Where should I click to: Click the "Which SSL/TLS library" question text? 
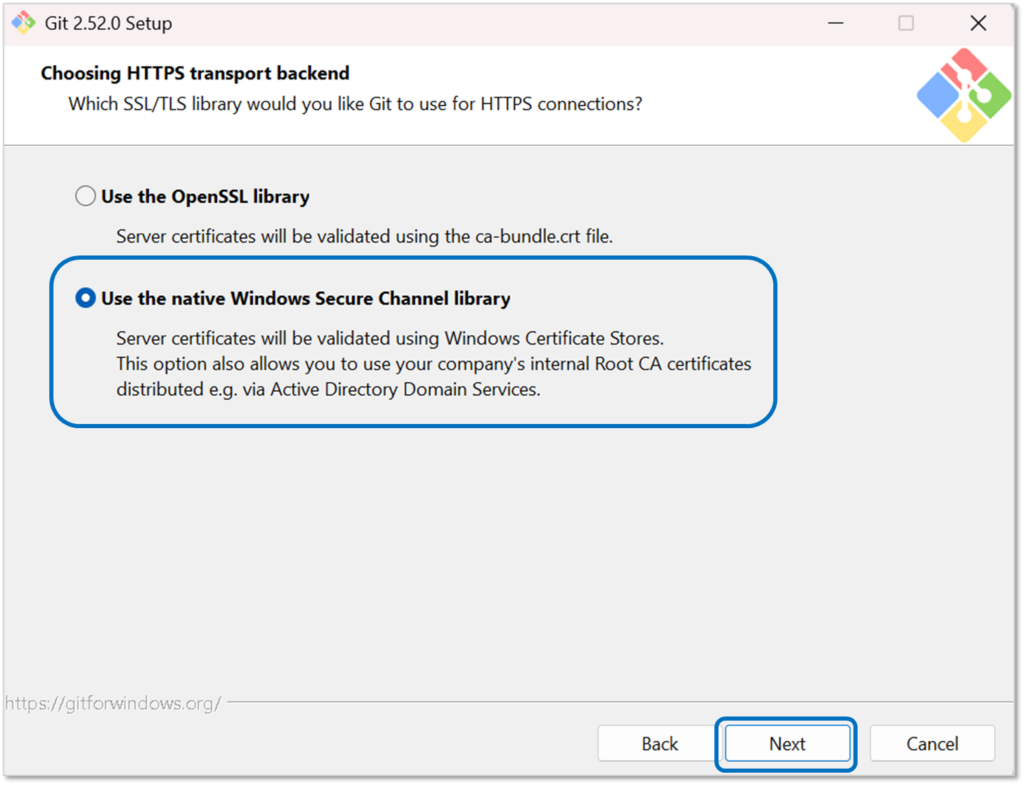point(355,103)
